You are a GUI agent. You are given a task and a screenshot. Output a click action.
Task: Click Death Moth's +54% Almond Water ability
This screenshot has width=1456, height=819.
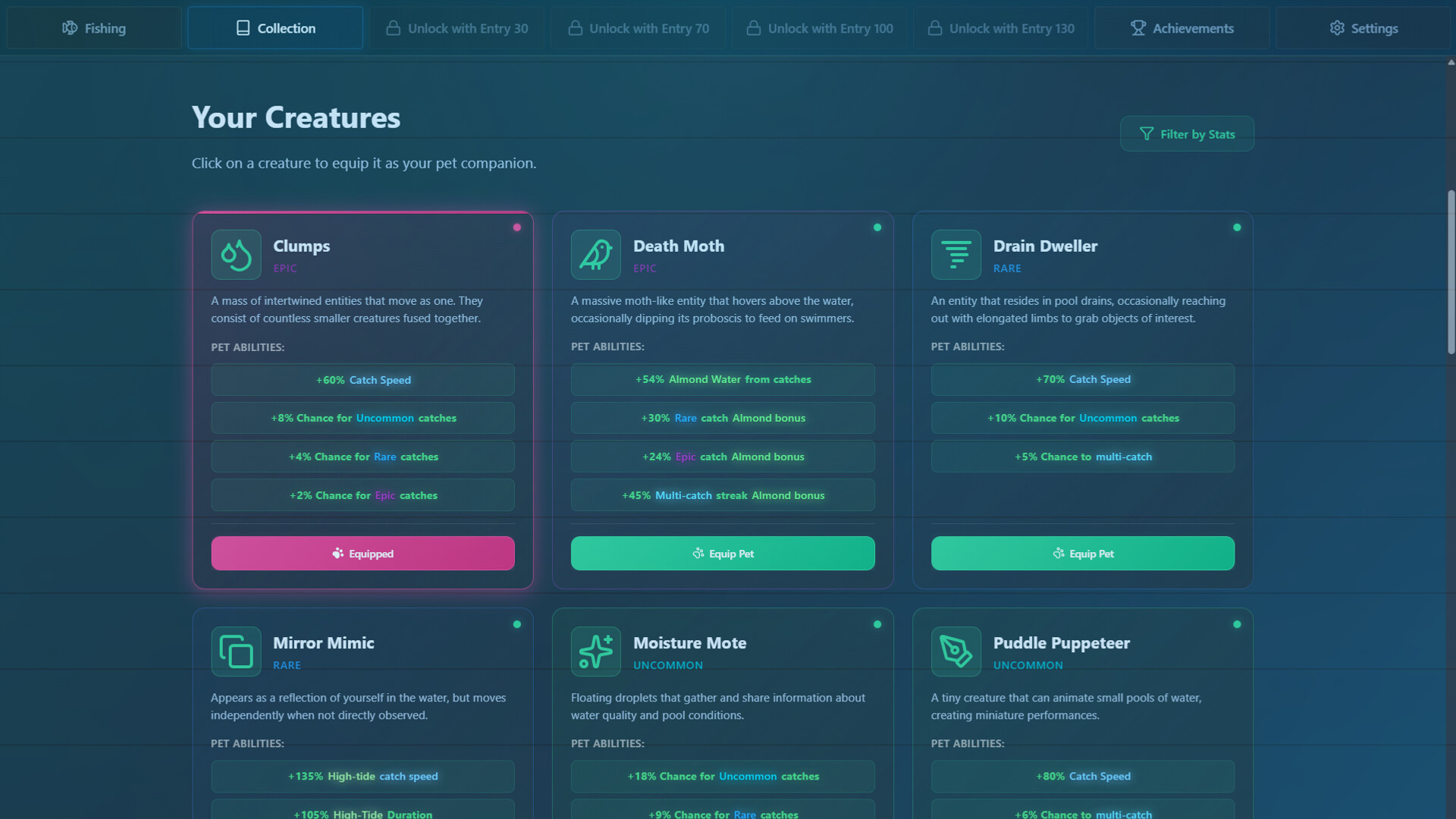[x=723, y=379]
